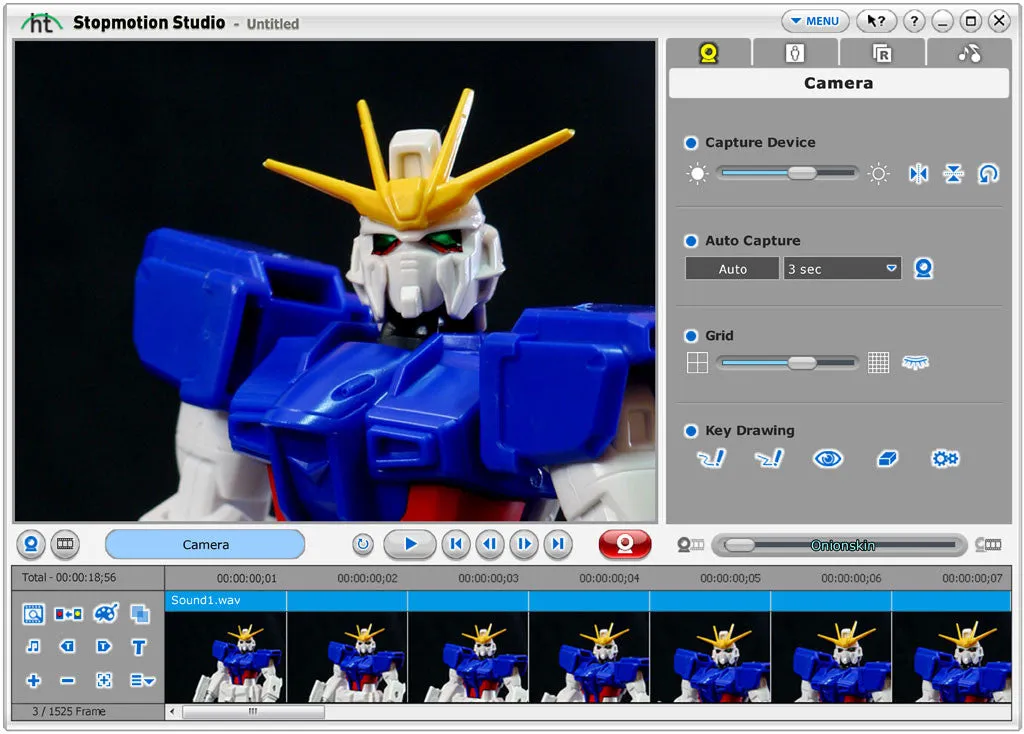Click the overlapping squares duplicate tool

[x=140, y=613]
